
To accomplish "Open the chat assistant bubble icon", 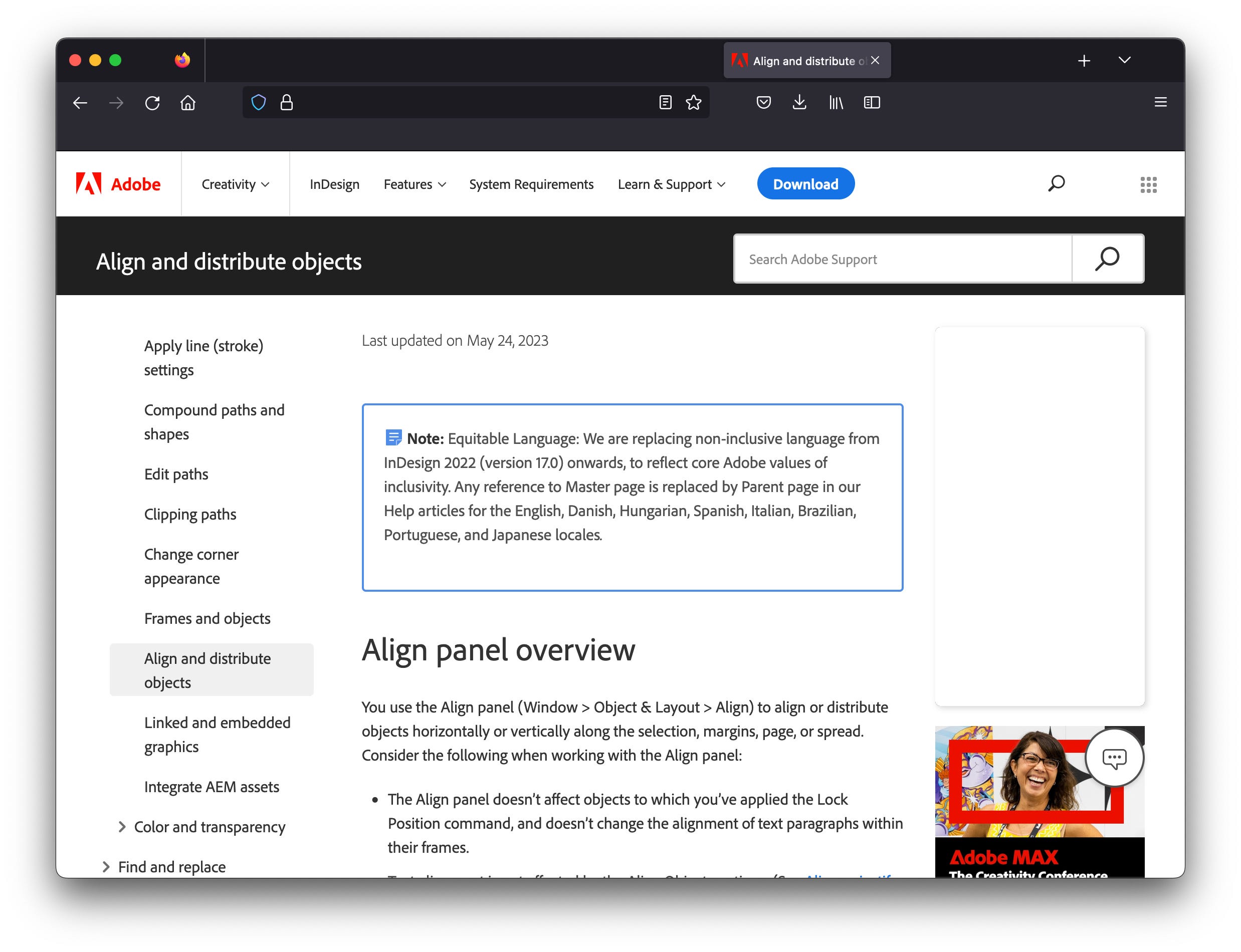I will [1114, 758].
